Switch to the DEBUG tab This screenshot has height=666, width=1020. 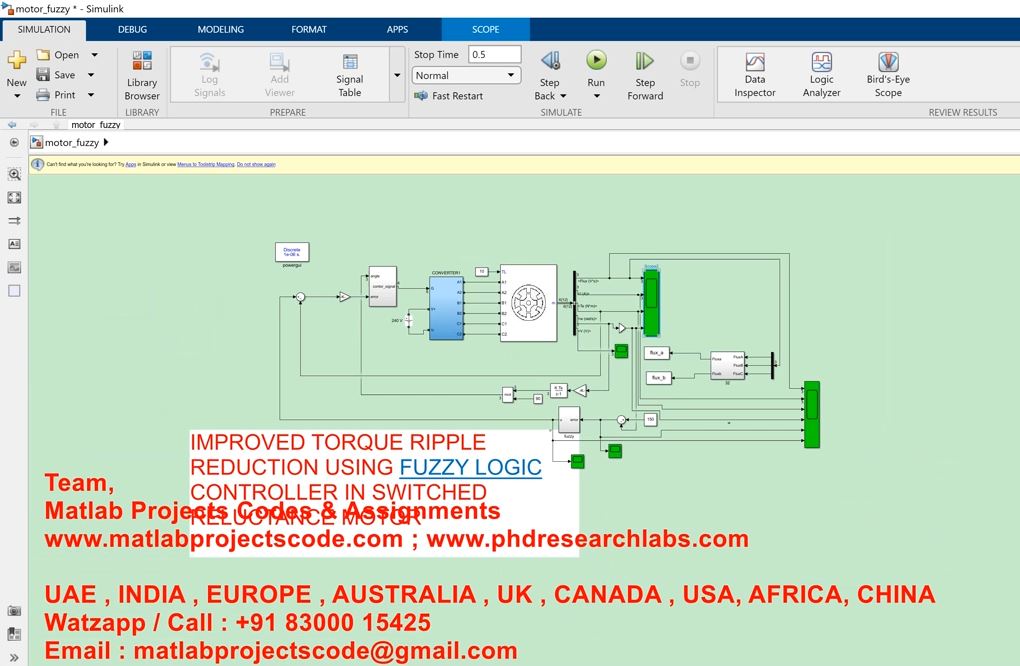[x=132, y=29]
